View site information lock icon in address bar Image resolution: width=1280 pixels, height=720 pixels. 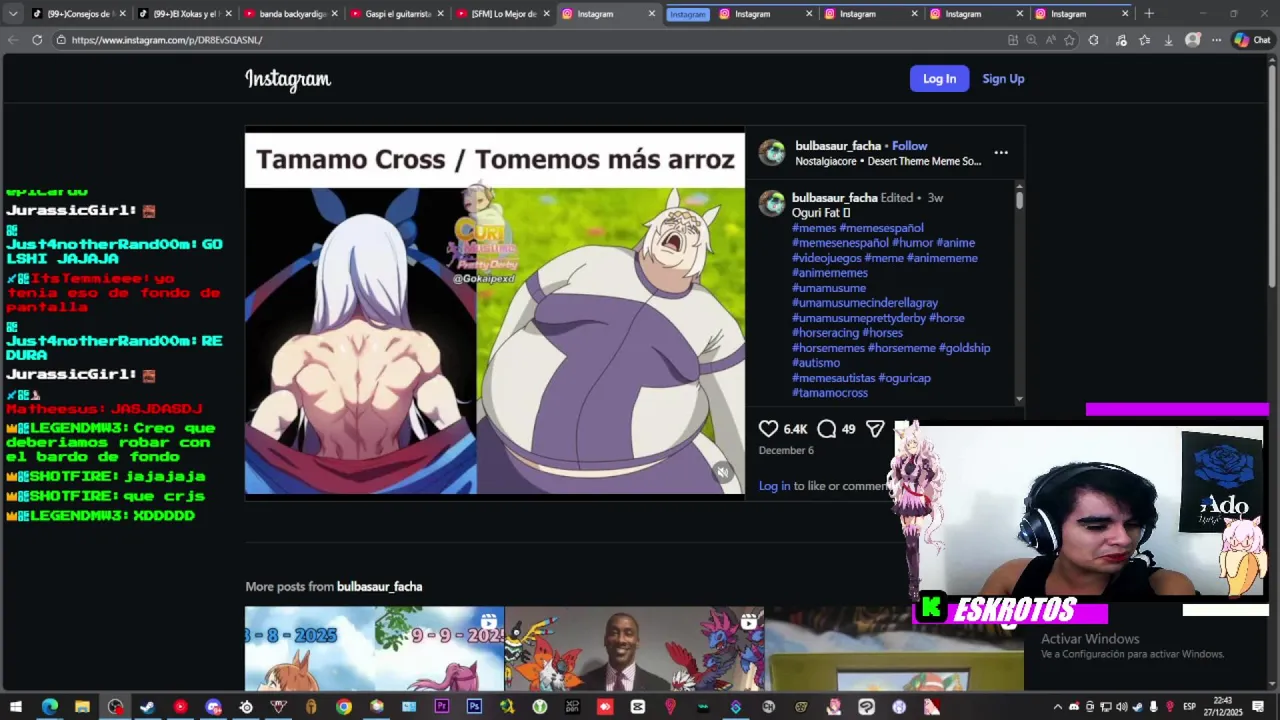pyautogui.click(x=61, y=40)
